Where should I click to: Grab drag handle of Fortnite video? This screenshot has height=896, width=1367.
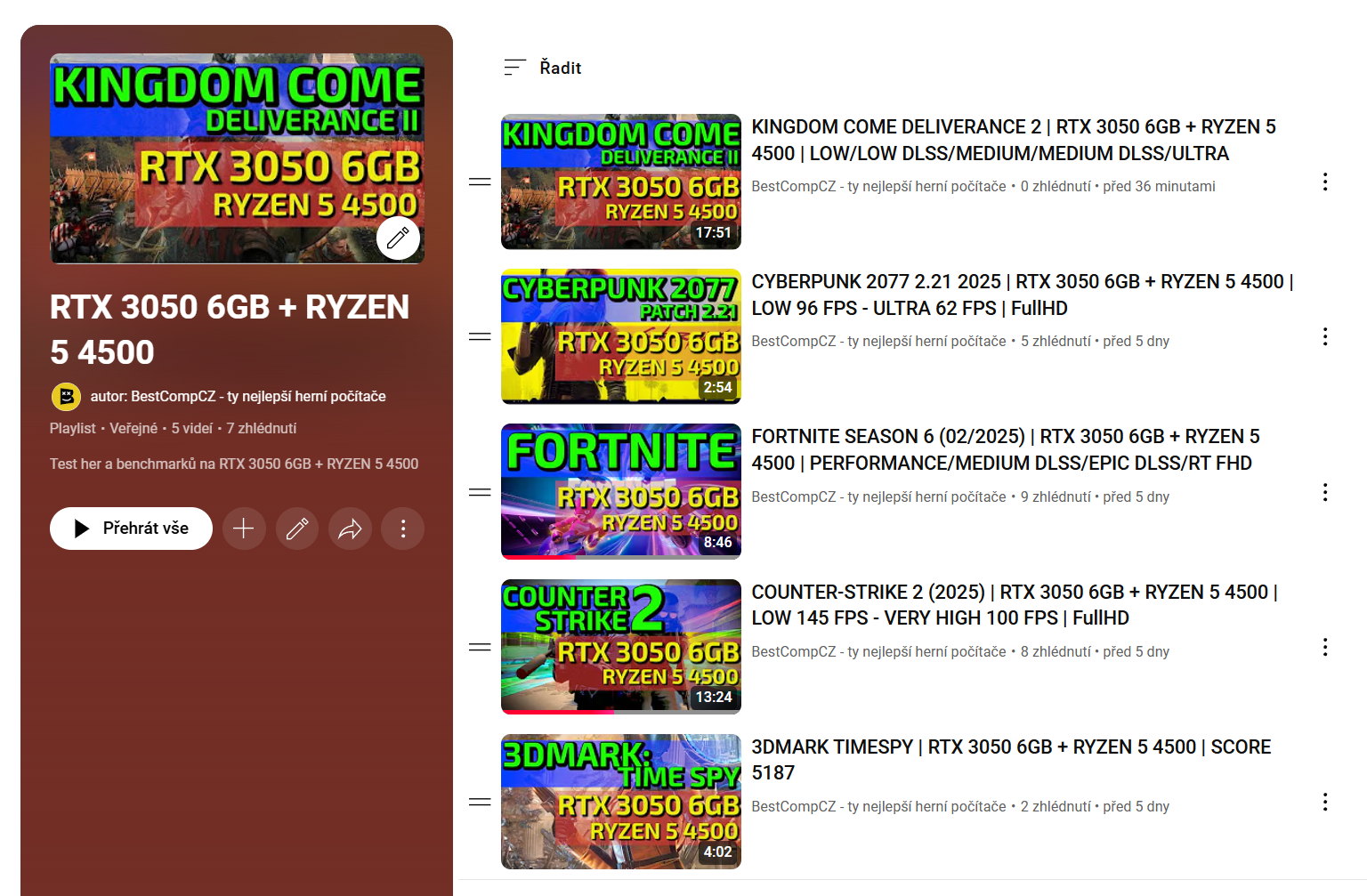(x=480, y=492)
